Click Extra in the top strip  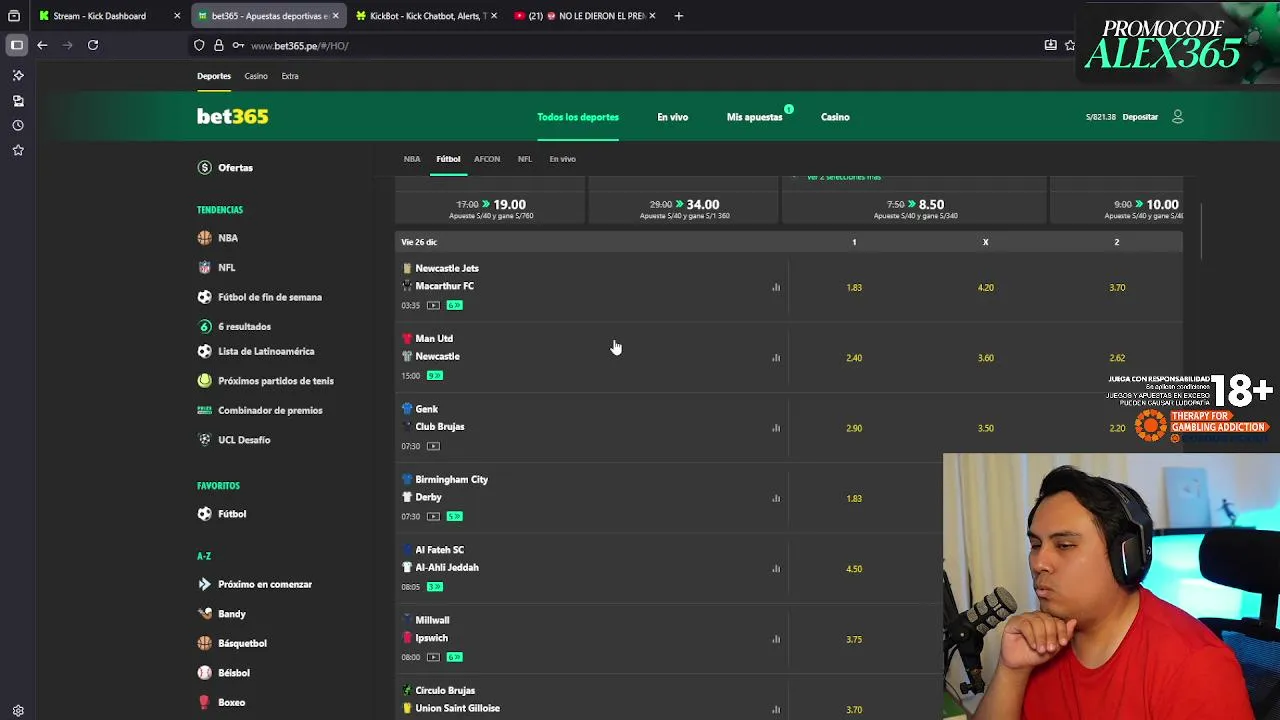(x=290, y=76)
